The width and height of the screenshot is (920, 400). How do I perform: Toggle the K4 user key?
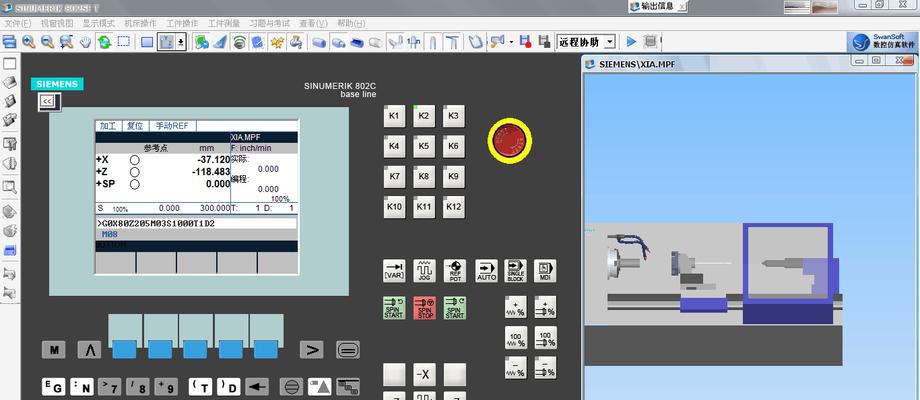click(394, 147)
